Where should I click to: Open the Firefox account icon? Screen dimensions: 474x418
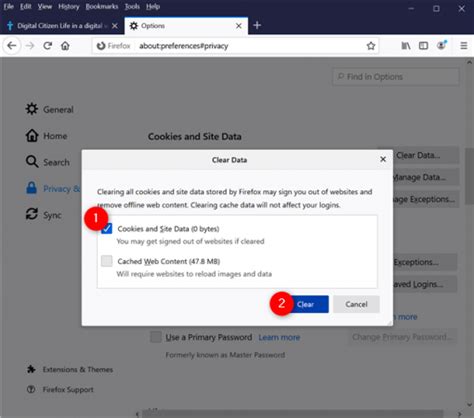442,45
